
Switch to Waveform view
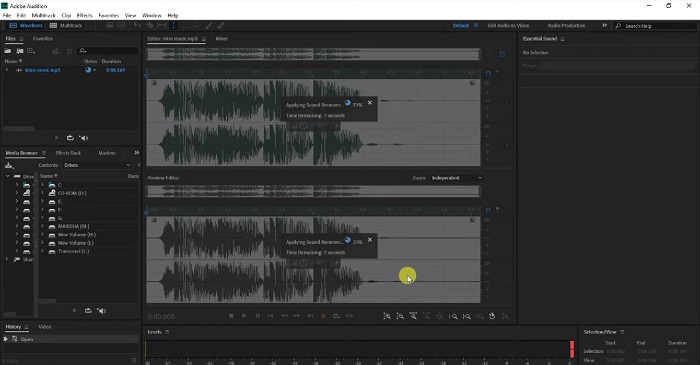[x=26, y=25]
